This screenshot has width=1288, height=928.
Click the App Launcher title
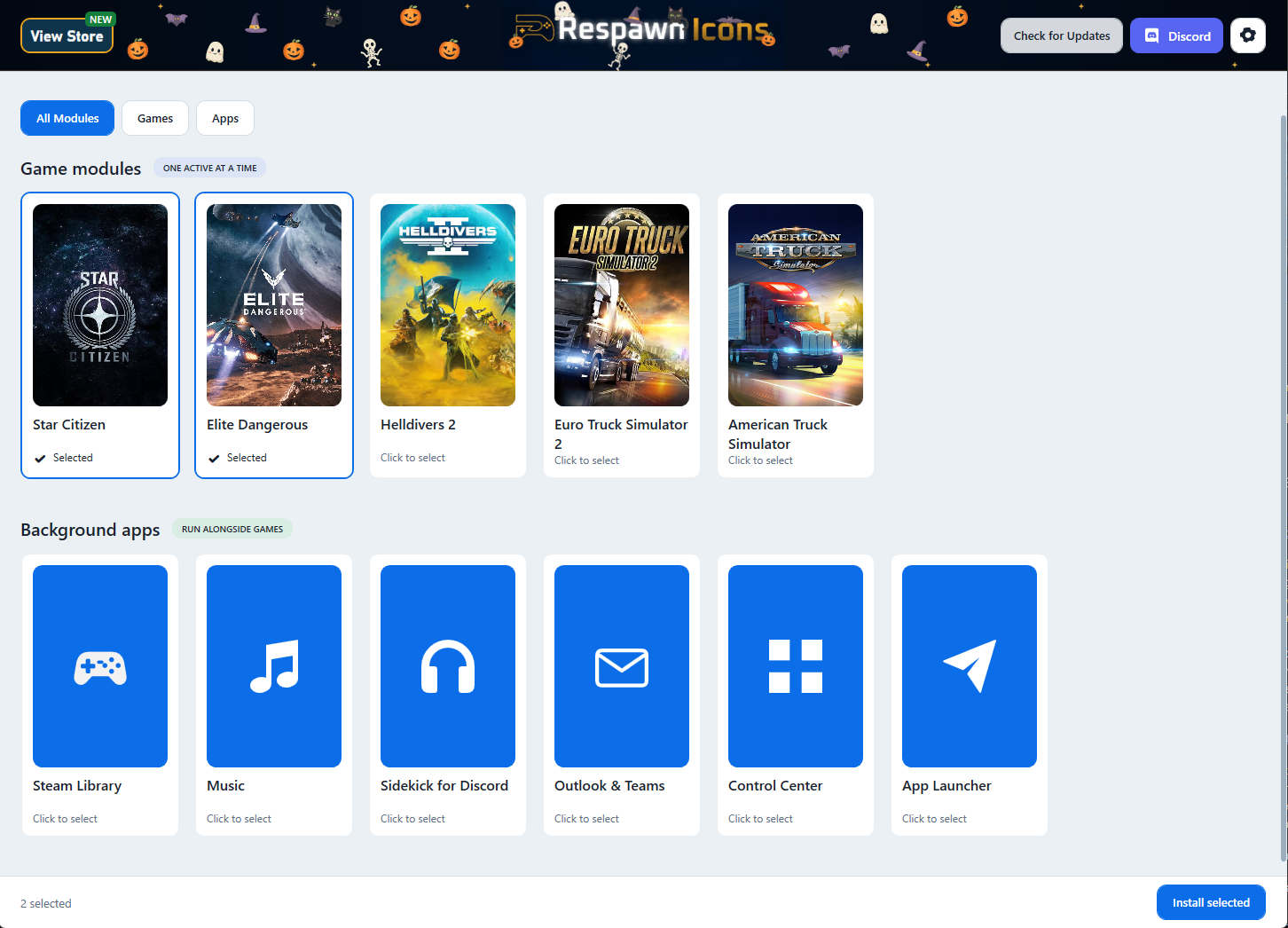click(946, 786)
